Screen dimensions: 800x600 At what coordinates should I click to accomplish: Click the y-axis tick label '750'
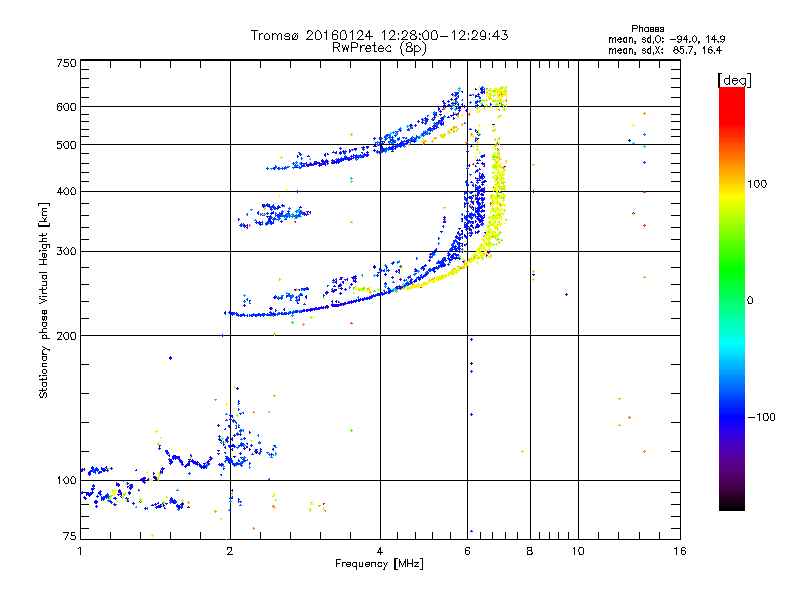click(x=66, y=63)
